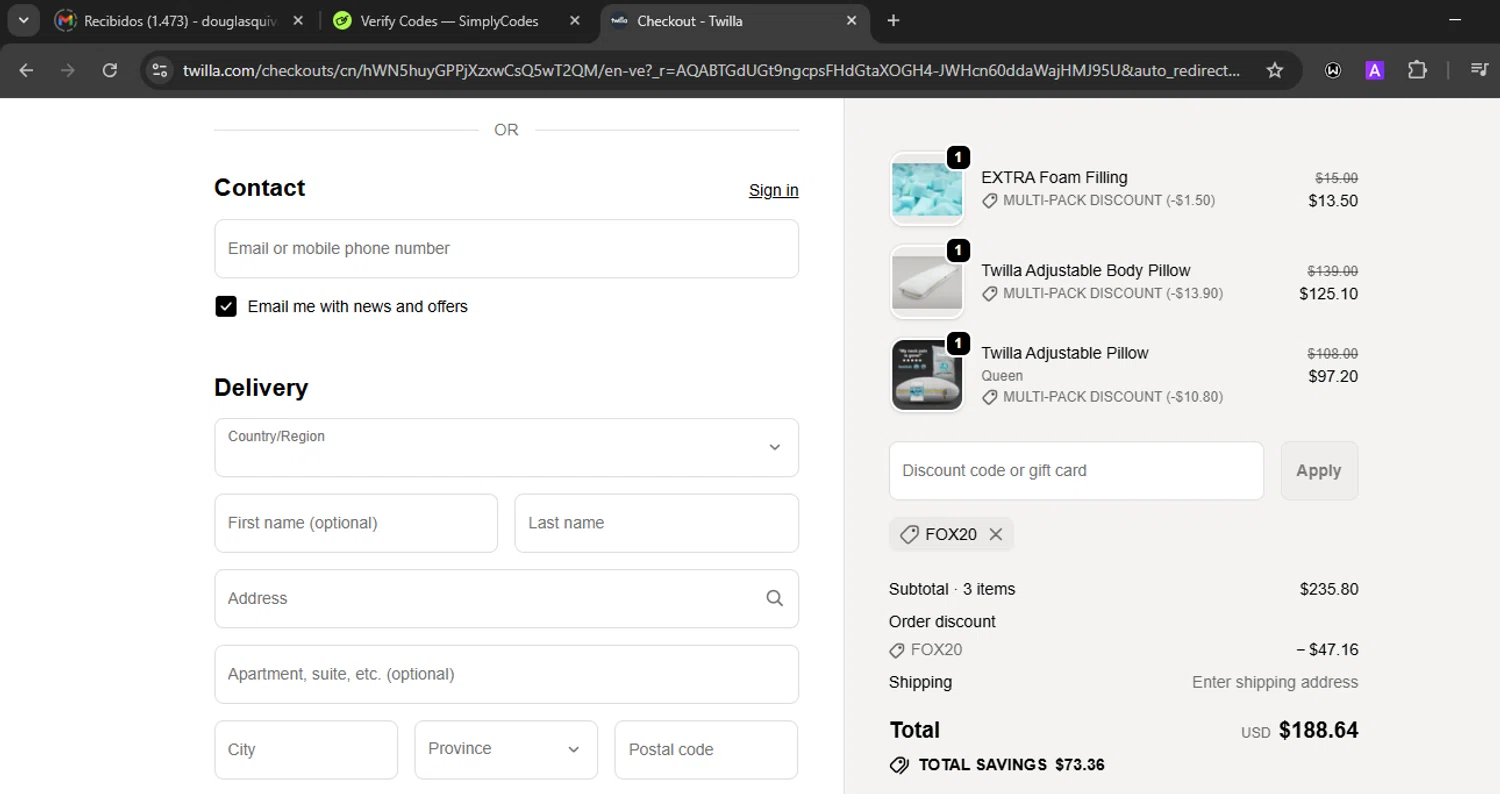Click the EXTRA Foam Filling price $13.50
The width and height of the screenshot is (1500, 794).
click(x=1333, y=201)
